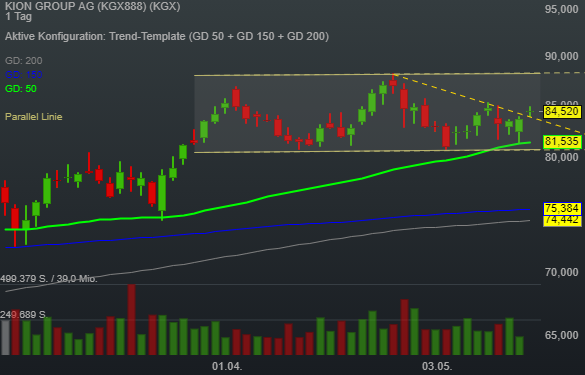Click the 01.04. date axis label
Image resolution: width=585 pixels, height=375 pixels.
point(227,366)
